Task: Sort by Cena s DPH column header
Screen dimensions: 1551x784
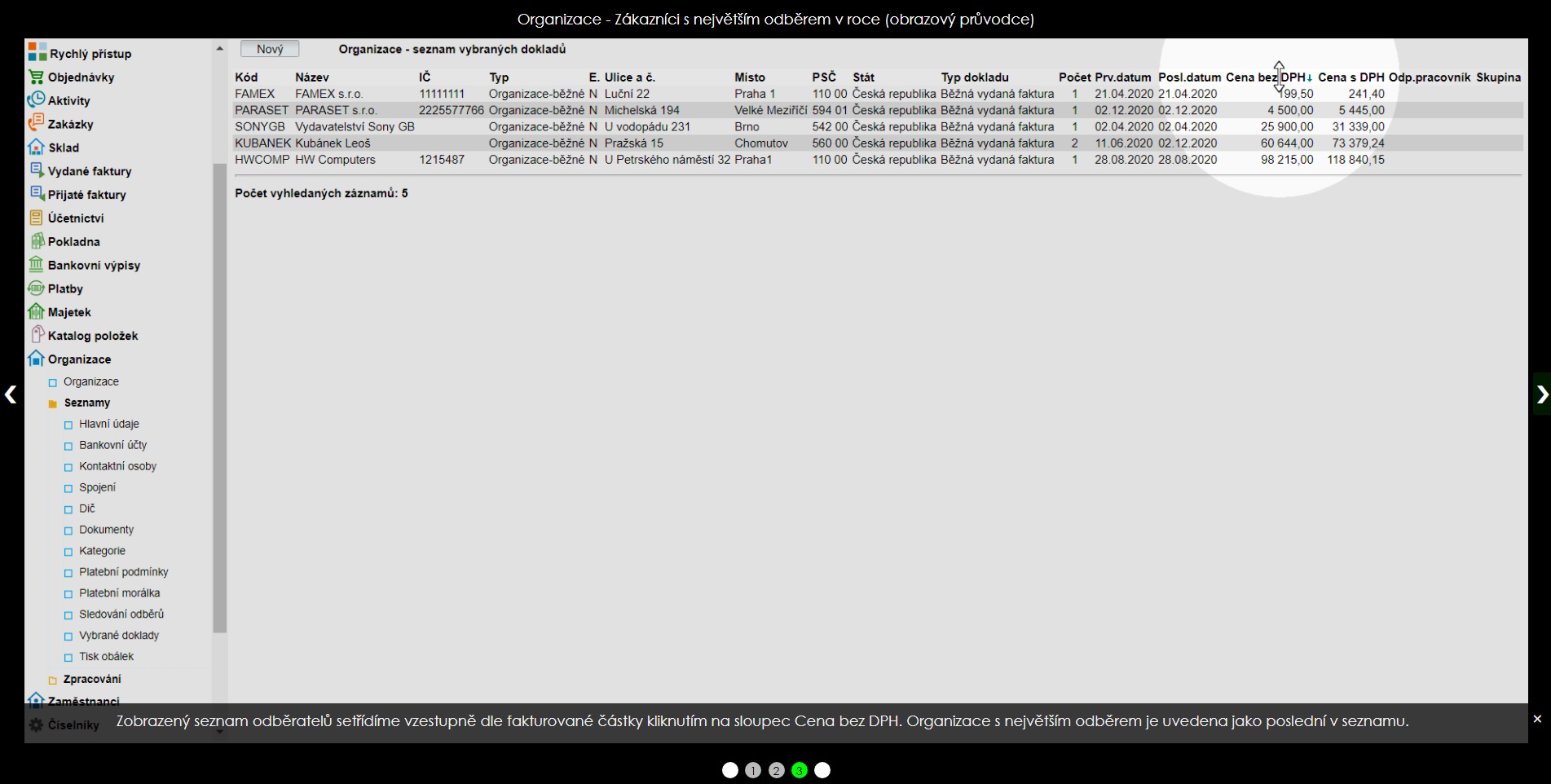Action: [x=1351, y=77]
